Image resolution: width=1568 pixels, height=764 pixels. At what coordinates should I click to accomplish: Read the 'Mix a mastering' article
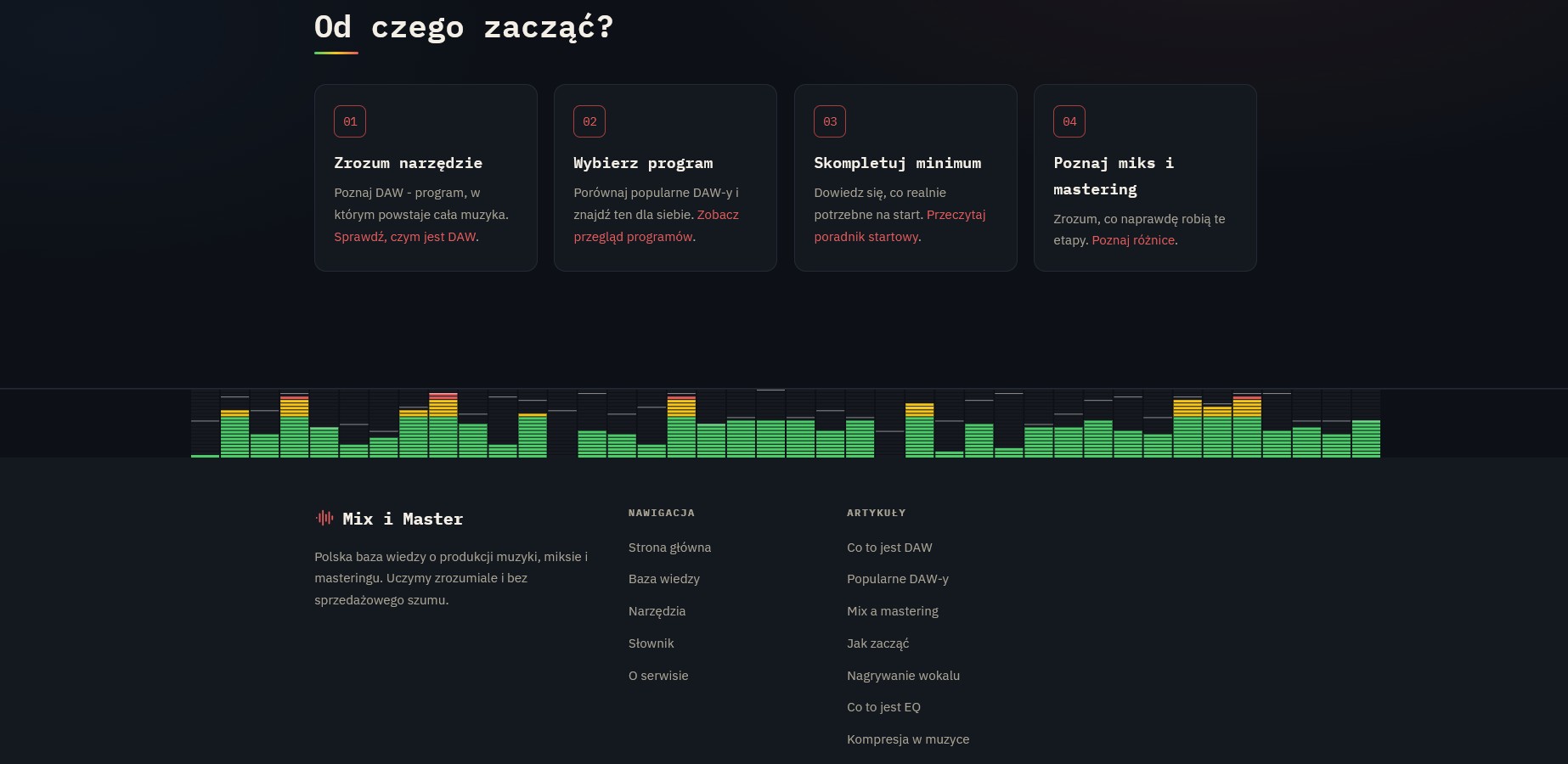[x=893, y=611]
